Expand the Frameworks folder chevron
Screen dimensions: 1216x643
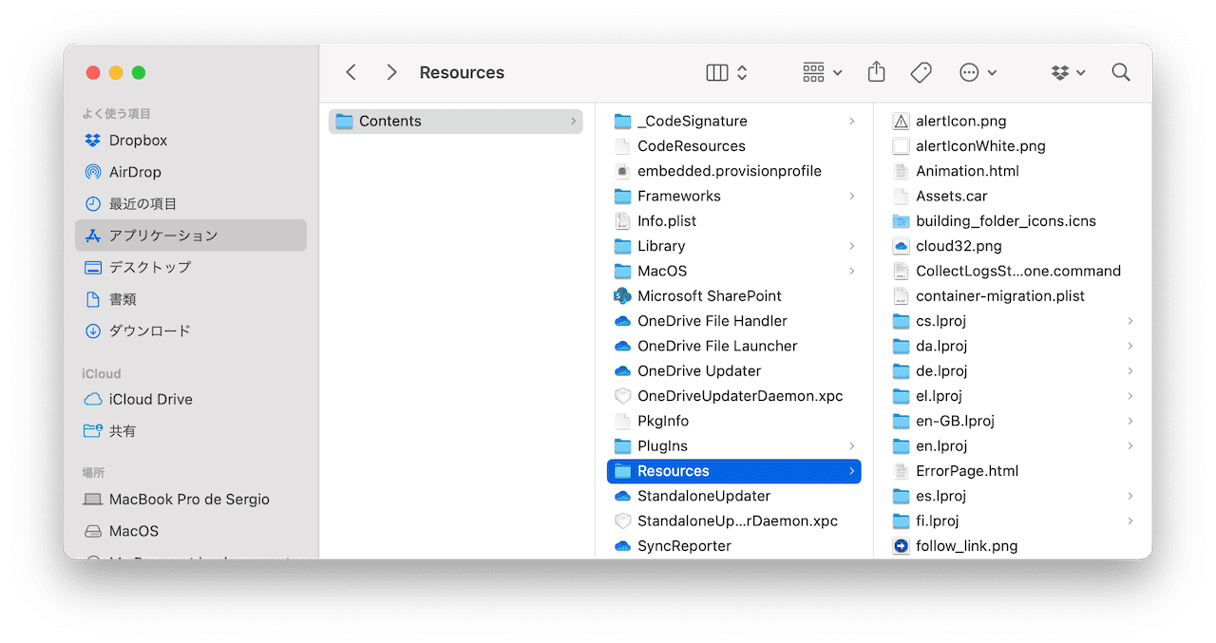click(851, 196)
